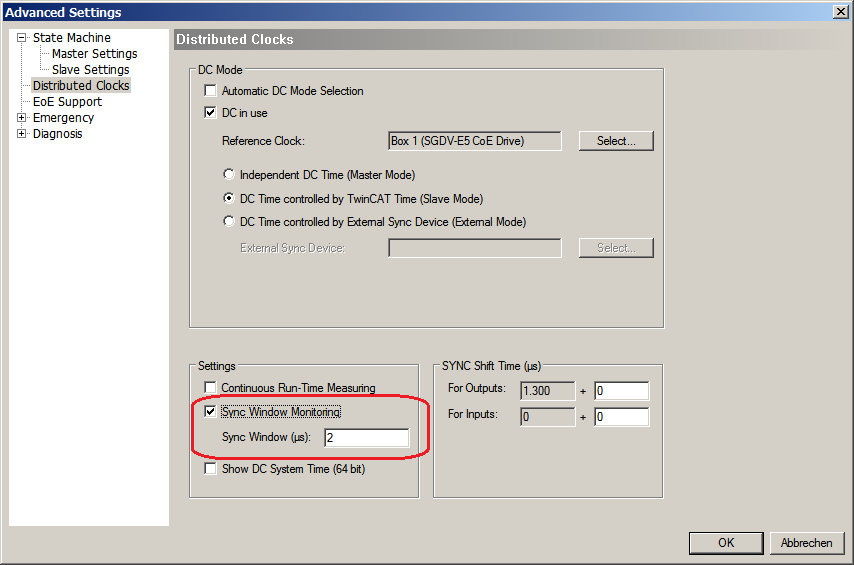854x565 pixels.
Task: Expand the Emergency tree node
Action: (x=22, y=118)
